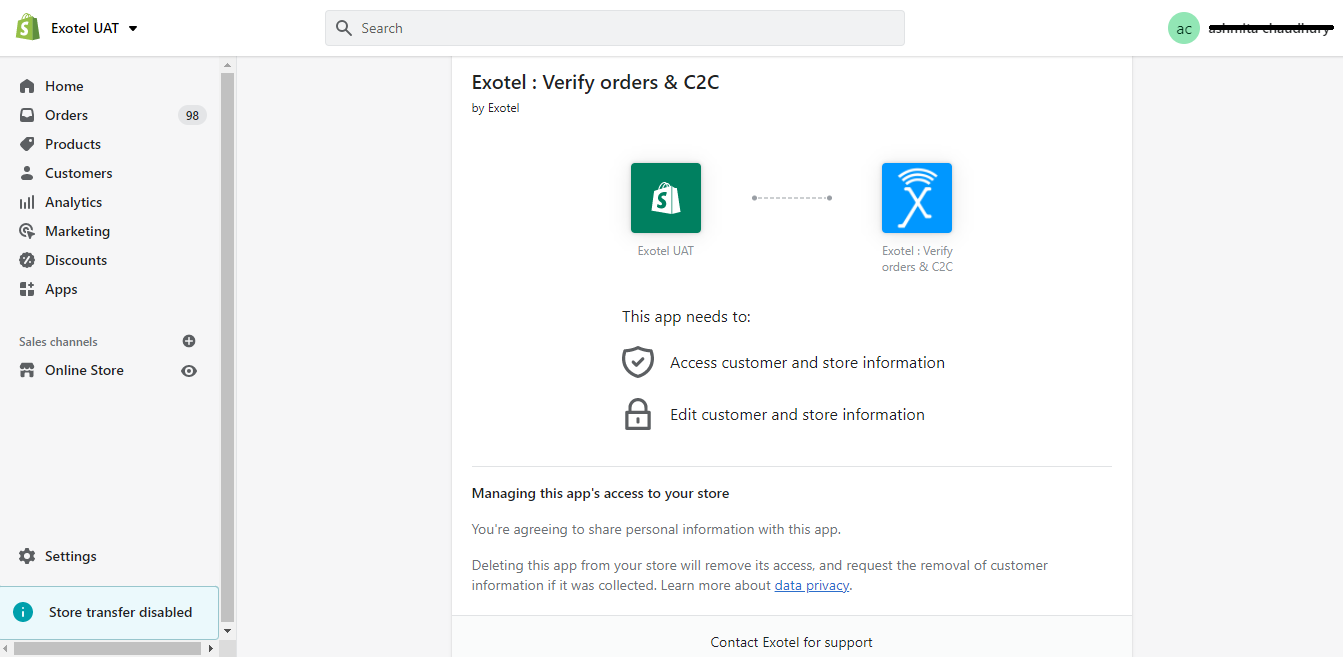This screenshot has width=1343, height=657.
Task: Go to Home in sidebar
Action: click(x=64, y=86)
